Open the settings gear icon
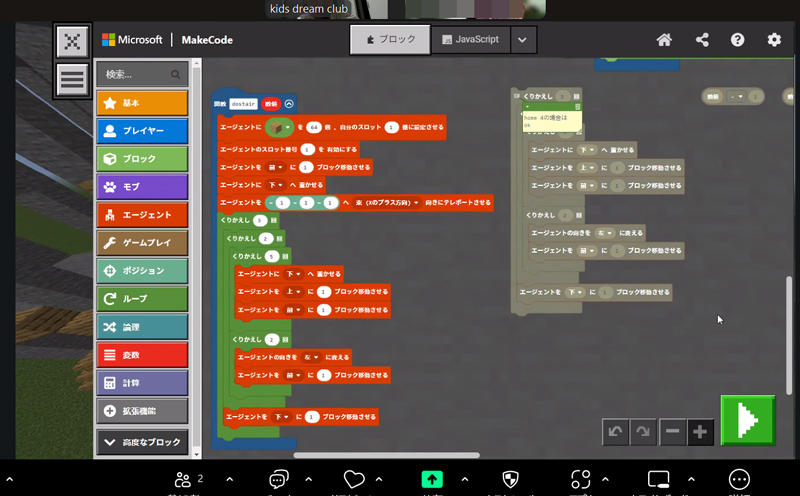 [x=774, y=40]
